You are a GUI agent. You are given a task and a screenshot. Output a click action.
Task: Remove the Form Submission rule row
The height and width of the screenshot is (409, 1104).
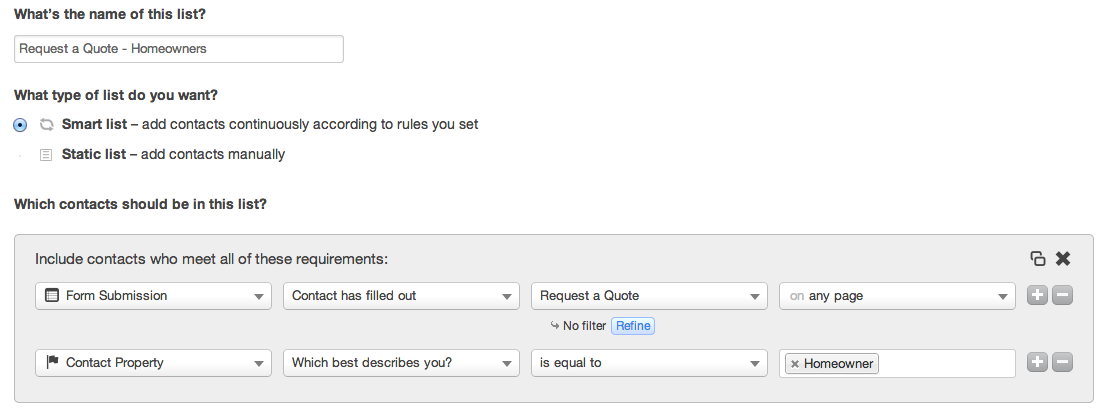pos(1063,296)
